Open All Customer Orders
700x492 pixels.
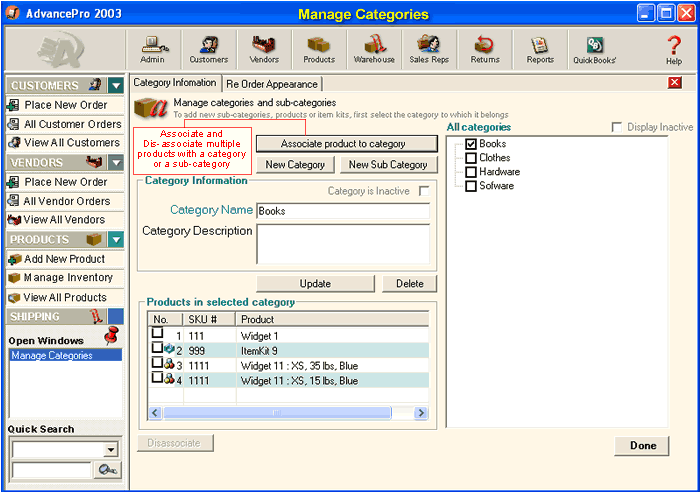pos(65,124)
